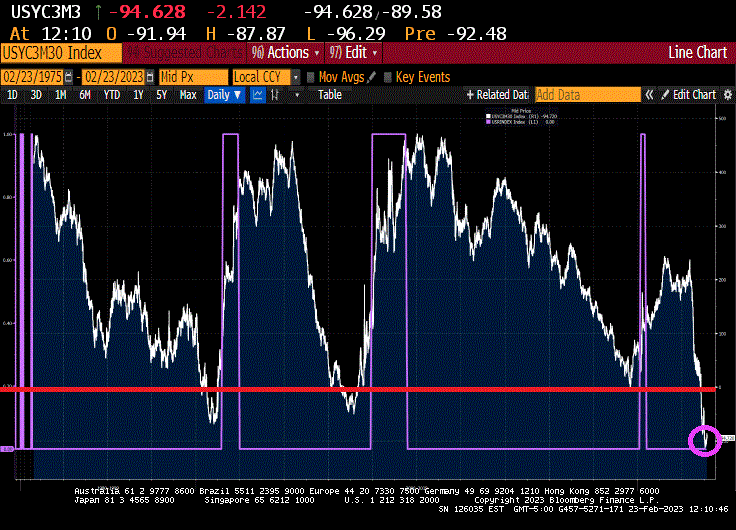The image size is (736, 530).
Task: Switch to Table view
Action: coord(330,95)
